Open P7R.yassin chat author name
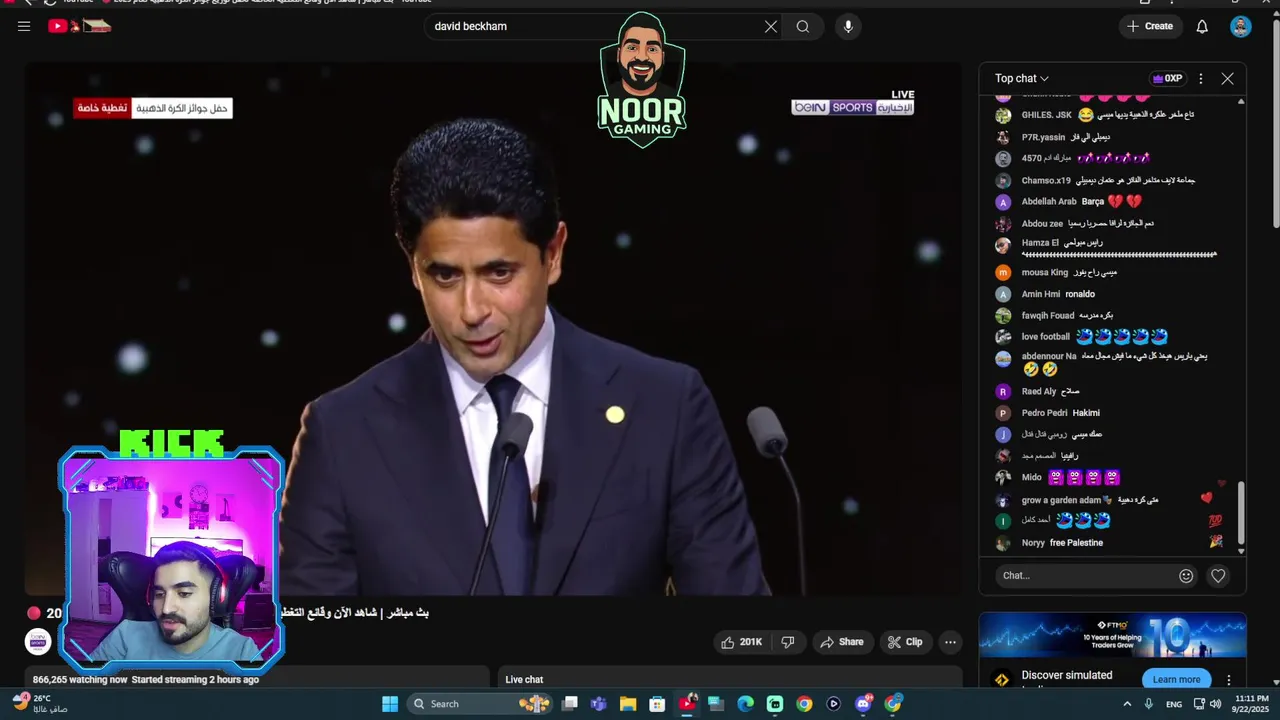Screen dimensions: 1280x720 (x=1043, y=137)
